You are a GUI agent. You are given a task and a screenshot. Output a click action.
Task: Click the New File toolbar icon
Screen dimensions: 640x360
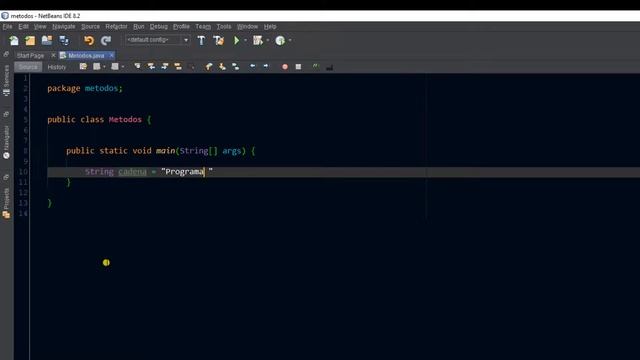pos(14,40)
